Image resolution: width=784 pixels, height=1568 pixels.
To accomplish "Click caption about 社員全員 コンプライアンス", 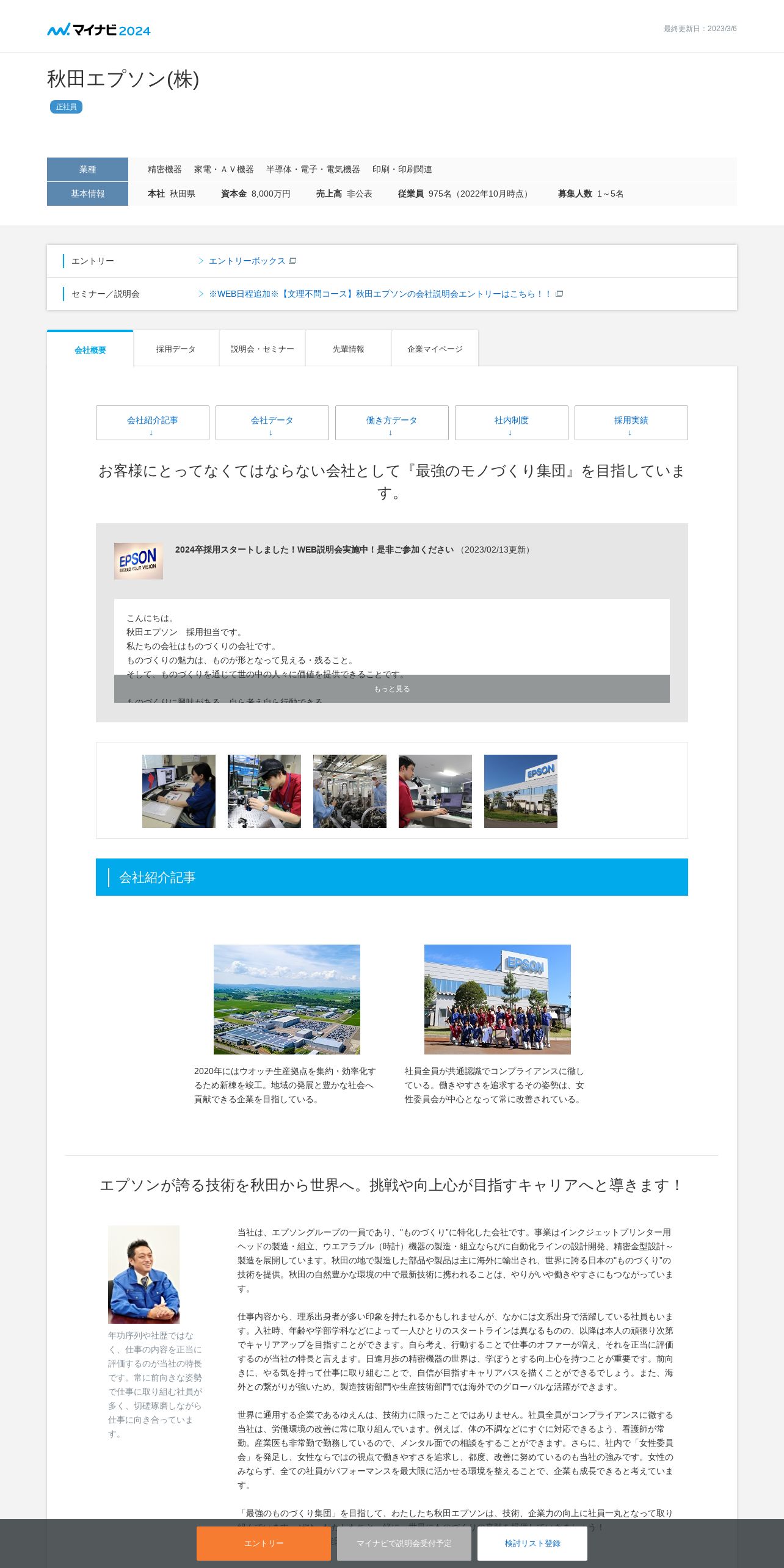I will pos(495,1085).
